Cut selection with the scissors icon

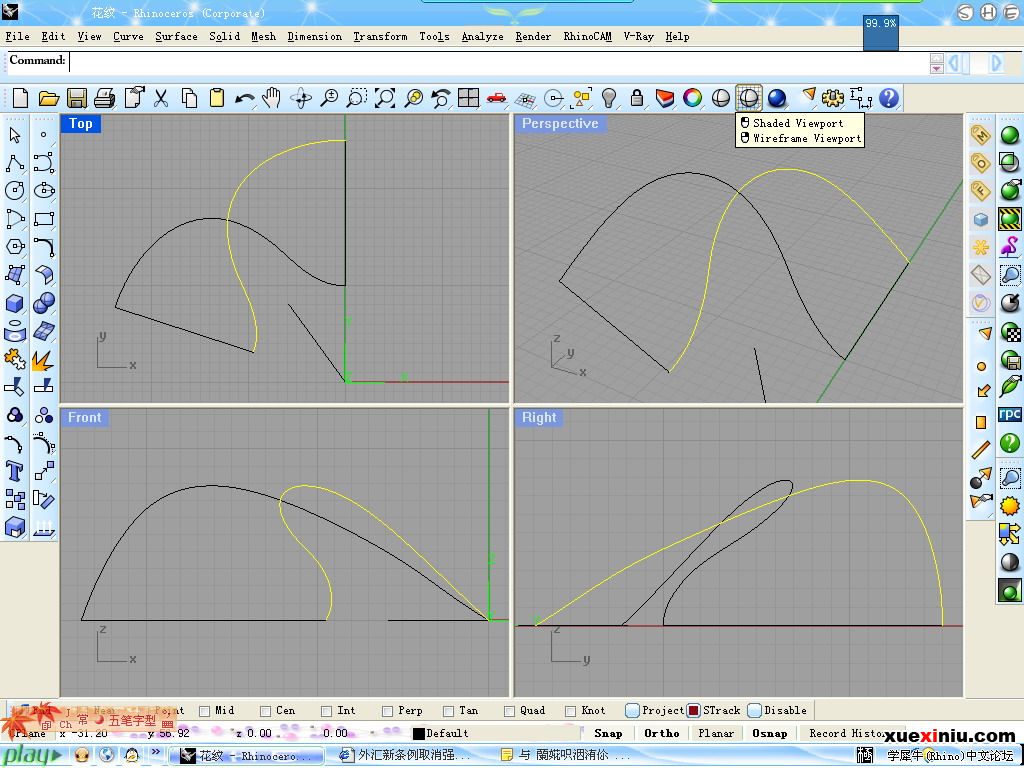point(161,98)
